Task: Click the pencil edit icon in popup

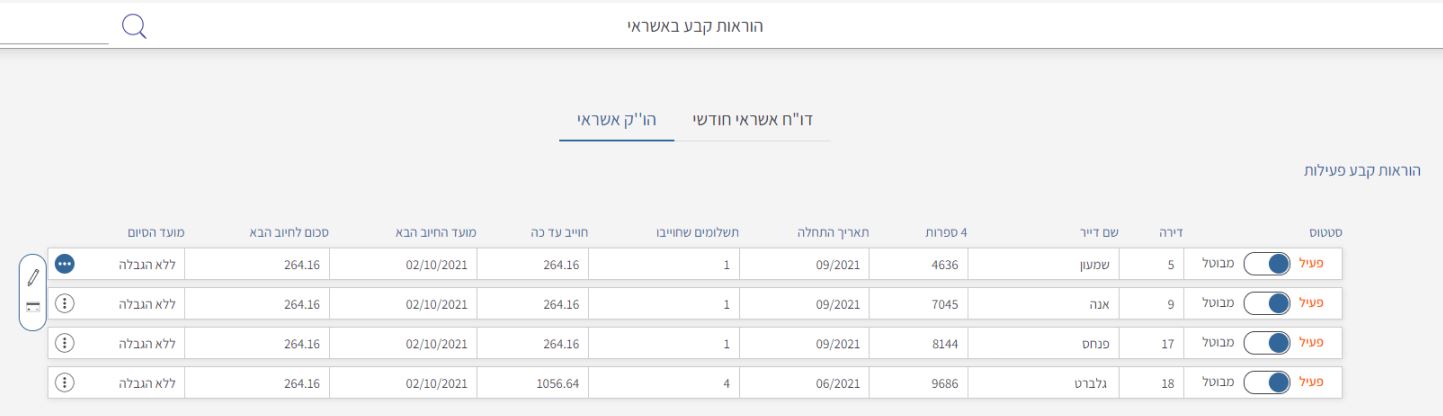Action: 33,274
